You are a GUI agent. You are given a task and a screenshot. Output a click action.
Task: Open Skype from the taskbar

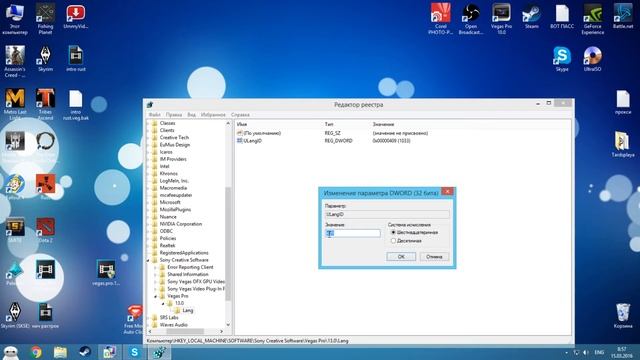[134, 352]
